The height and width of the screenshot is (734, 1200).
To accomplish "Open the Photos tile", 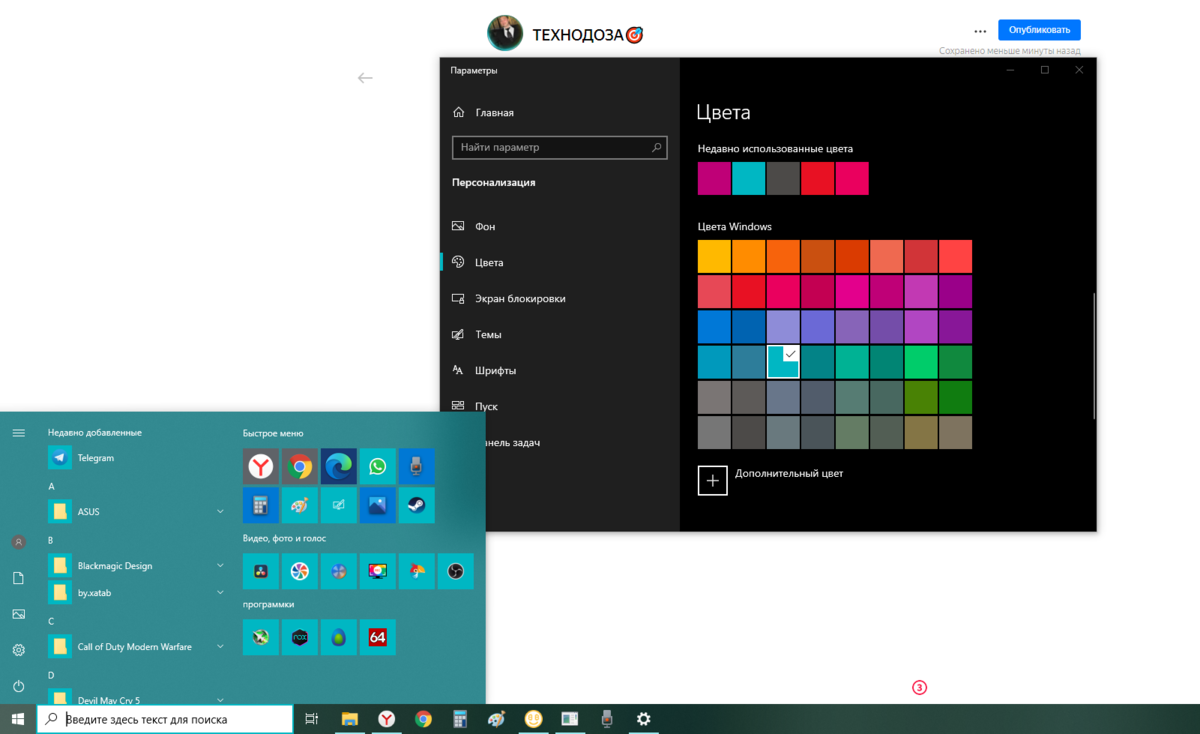I will point(377,505).
